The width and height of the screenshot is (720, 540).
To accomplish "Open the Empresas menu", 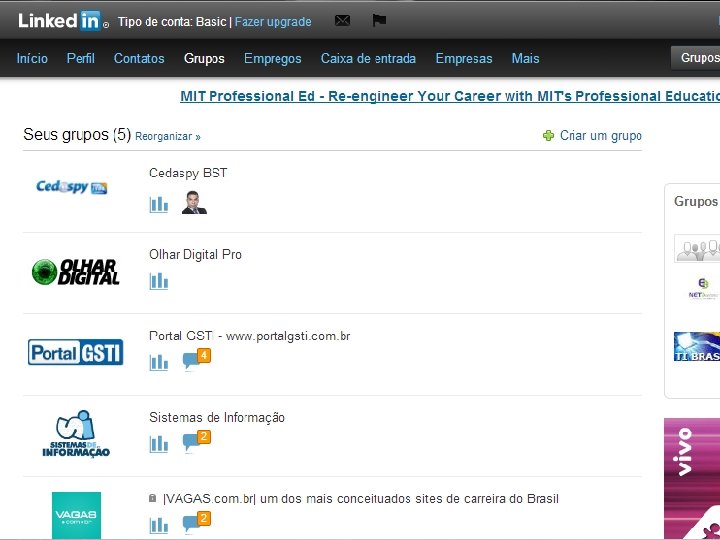I will click(464, 58).
